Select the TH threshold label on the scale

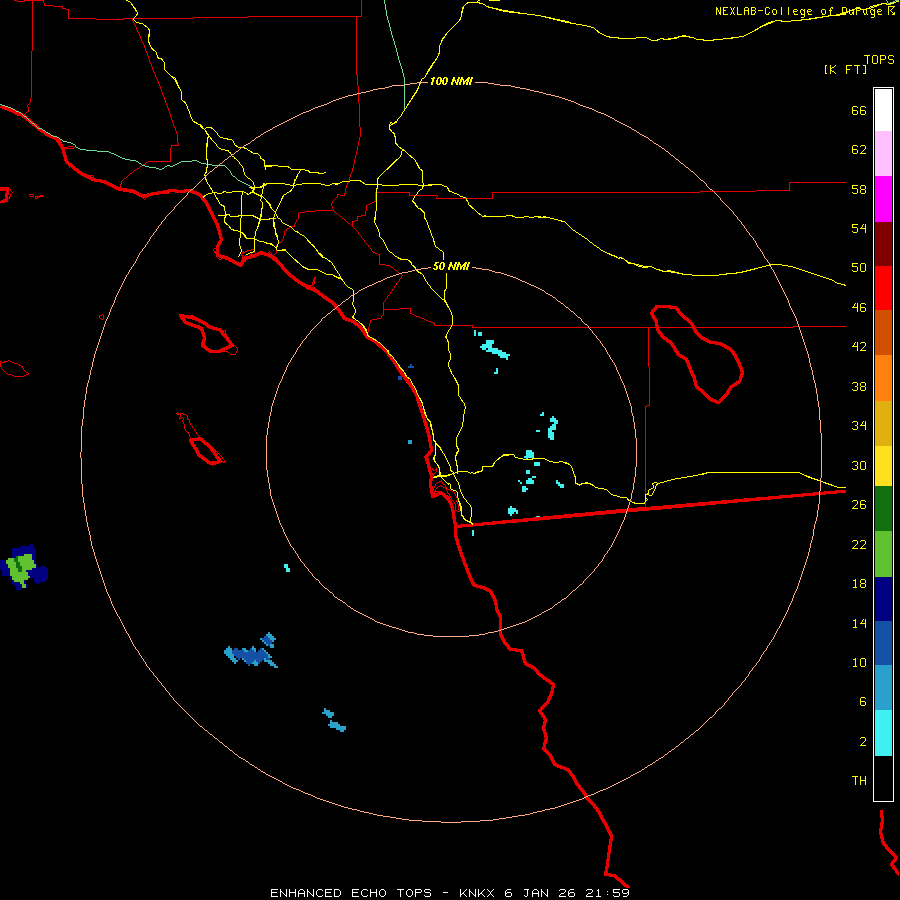[859, 781]
